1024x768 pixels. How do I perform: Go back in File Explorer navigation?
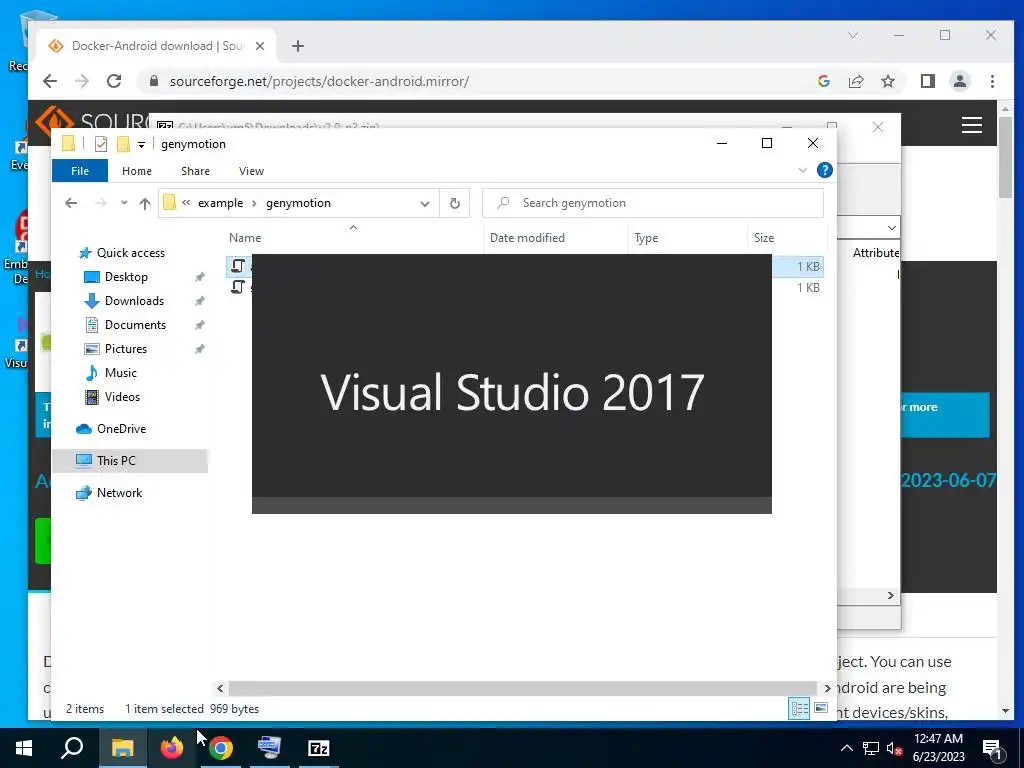(x=71, y=203)
